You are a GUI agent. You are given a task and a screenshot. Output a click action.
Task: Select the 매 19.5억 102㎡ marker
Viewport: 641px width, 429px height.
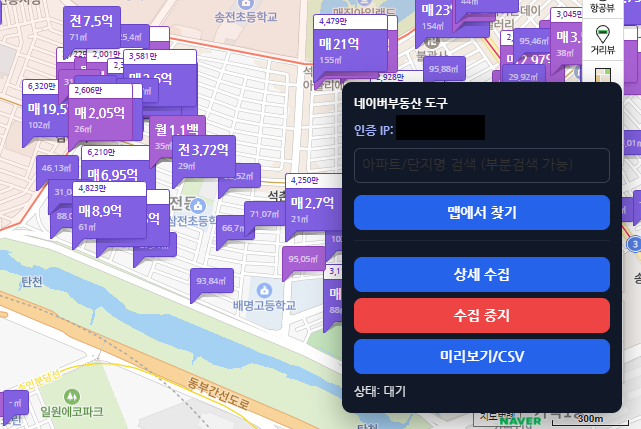46,113
